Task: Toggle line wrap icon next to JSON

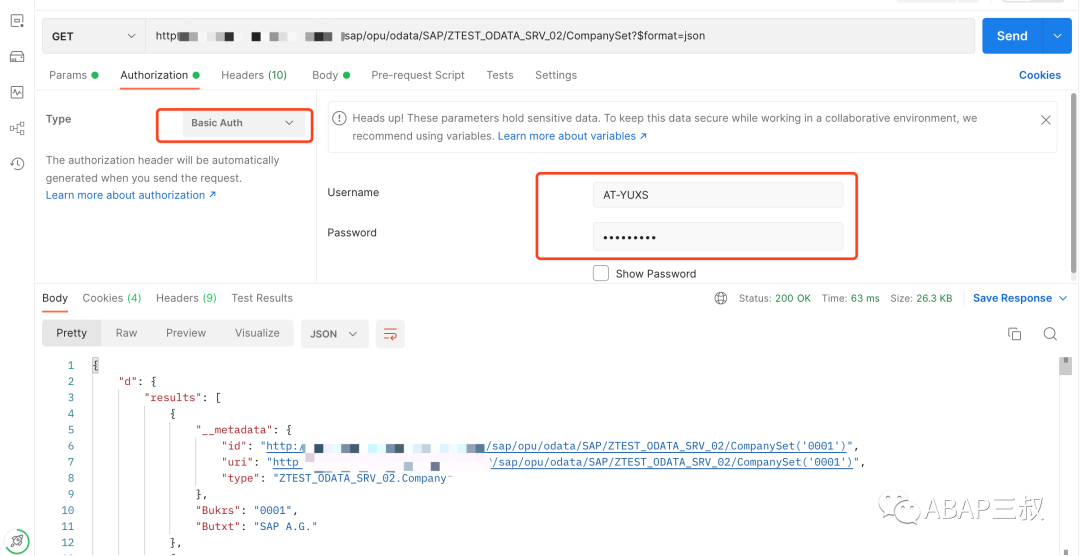Action: pos(390,333)
